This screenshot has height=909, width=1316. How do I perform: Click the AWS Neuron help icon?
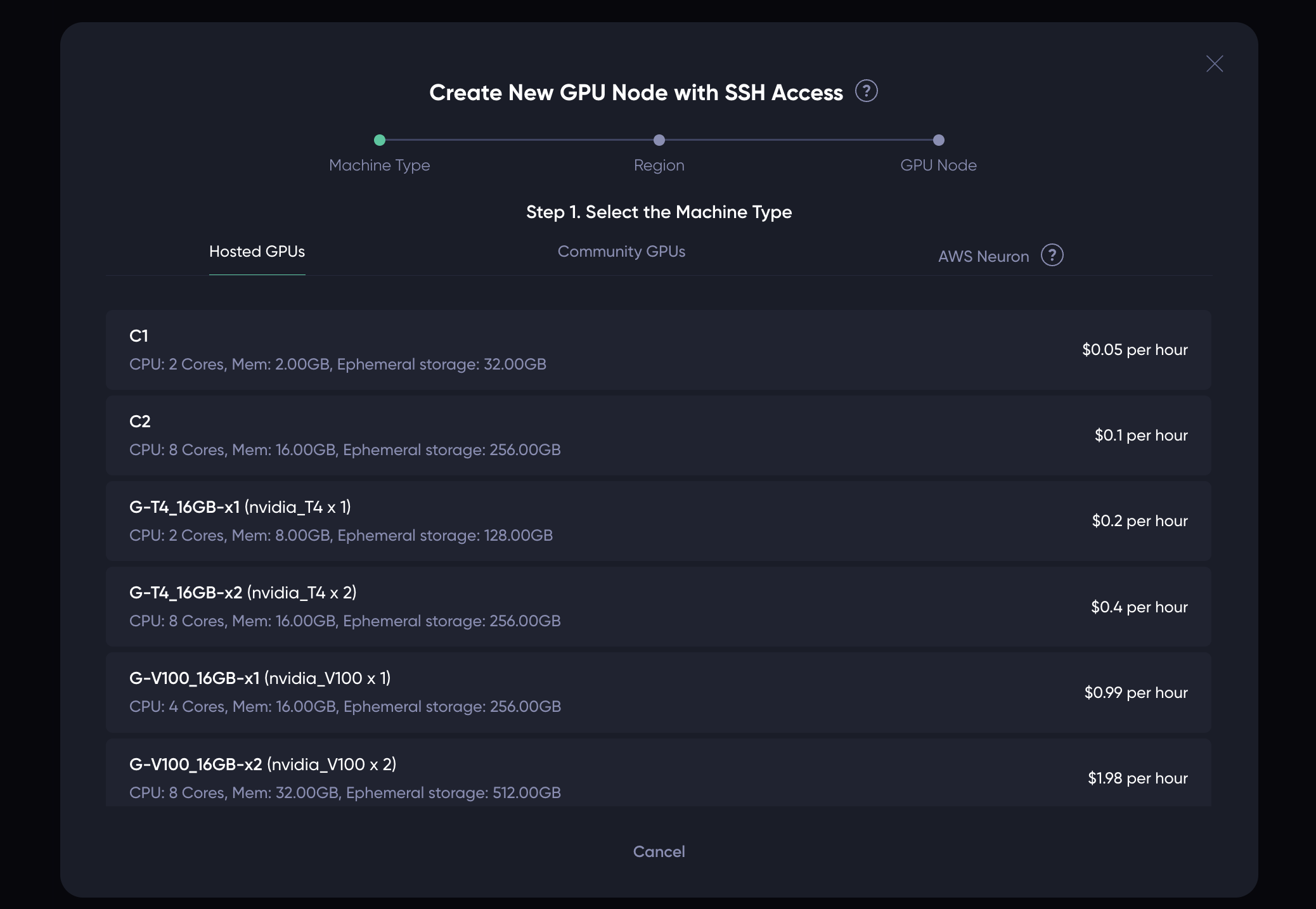[x=1052, y=255]
